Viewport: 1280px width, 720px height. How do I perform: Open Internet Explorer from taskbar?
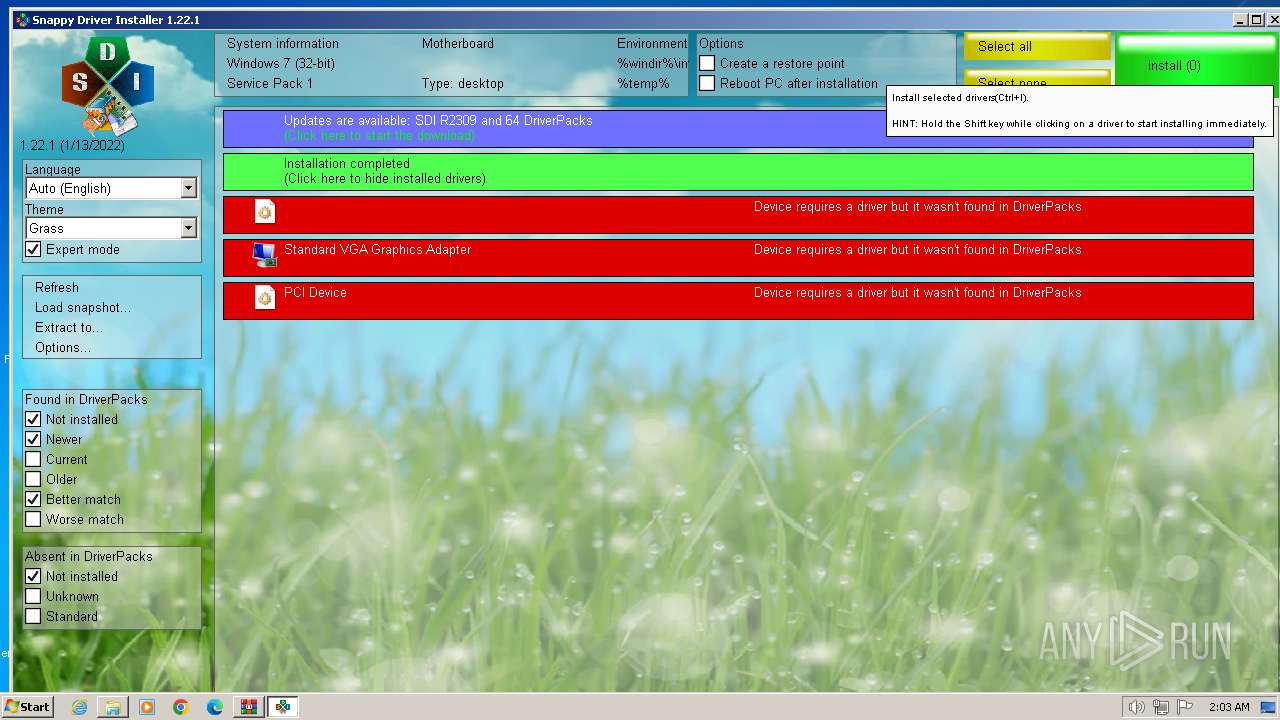79,707
